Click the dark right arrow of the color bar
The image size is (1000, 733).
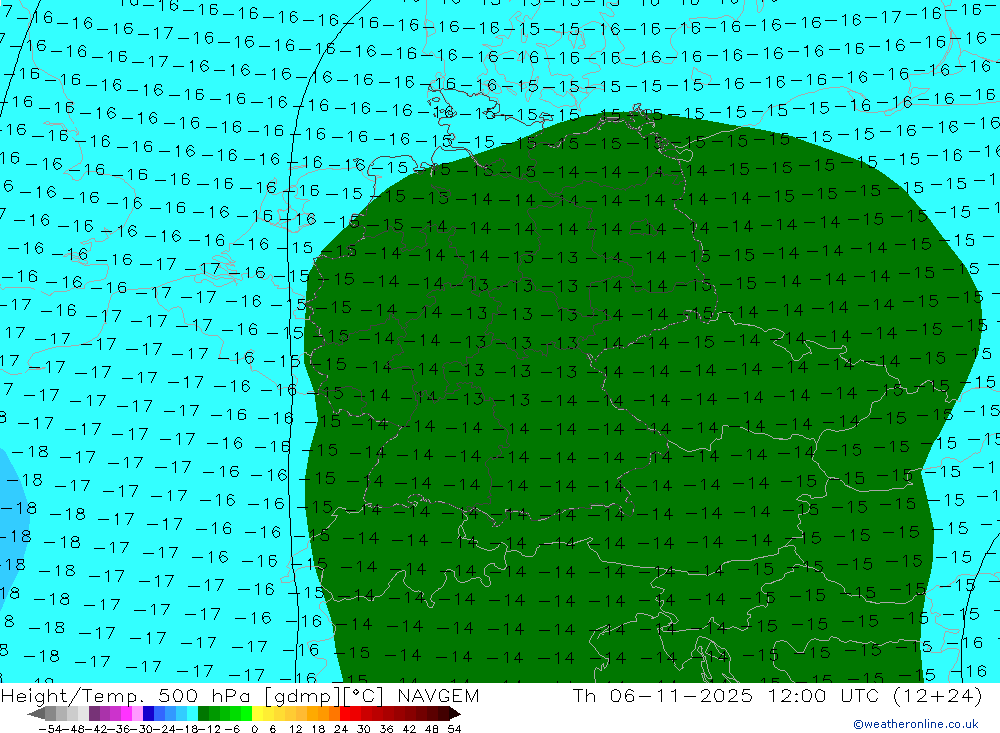click(455, 713)
